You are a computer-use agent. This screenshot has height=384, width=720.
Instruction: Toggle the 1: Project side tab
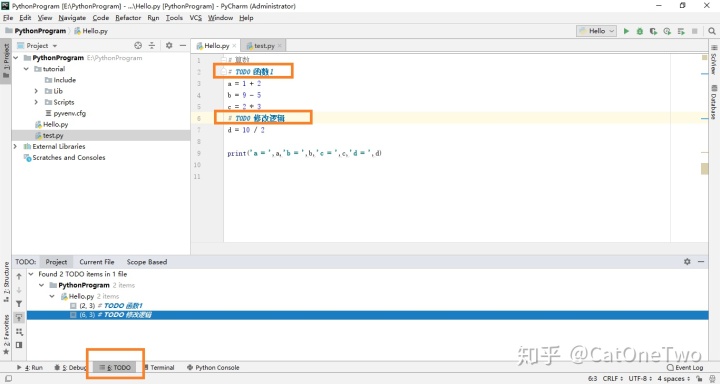click(6, 61)
